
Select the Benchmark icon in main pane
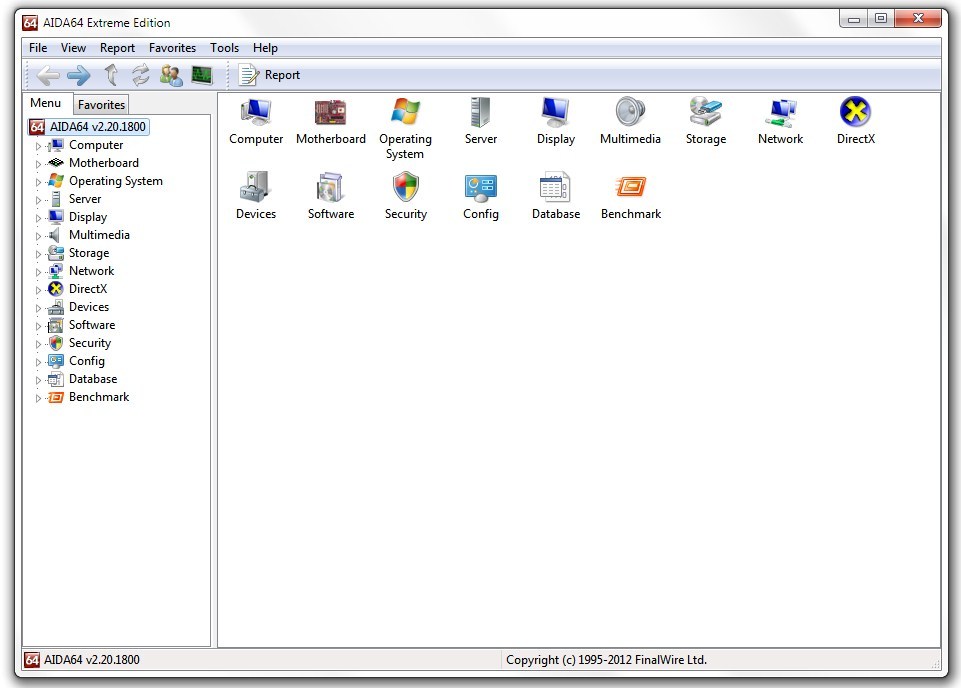pyautogui.click(x=630, y=187)
